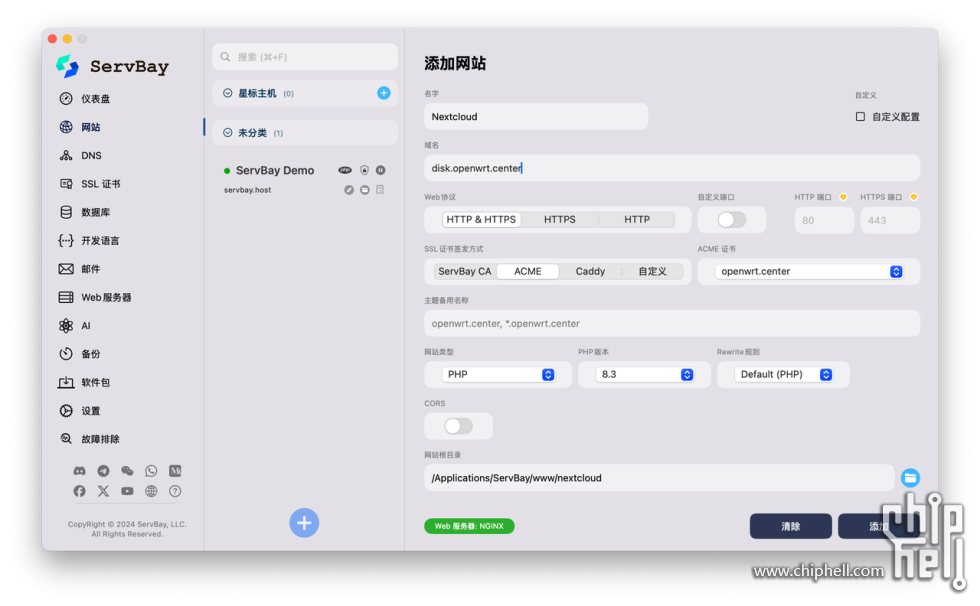Screen dimensions: 980x606
Task: Click the round blue plus button to add a website
Action: click(x=304, y=523)
